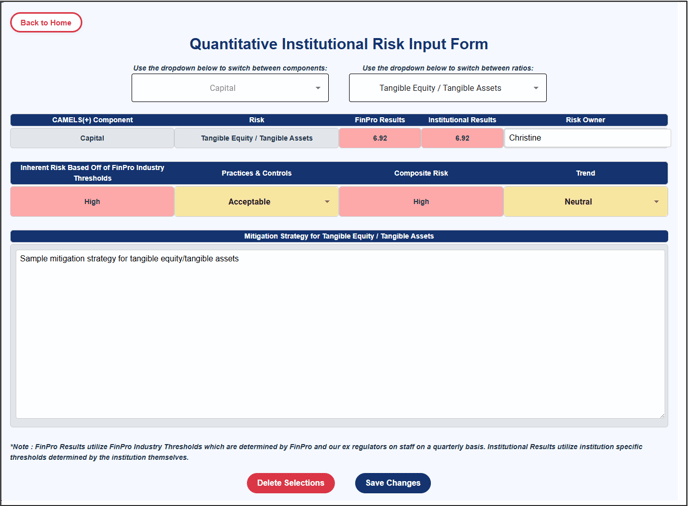Viewport: 688px width, 506px height.
Task: Click the arrow on the Neutral dropdown
Action: 656,202
